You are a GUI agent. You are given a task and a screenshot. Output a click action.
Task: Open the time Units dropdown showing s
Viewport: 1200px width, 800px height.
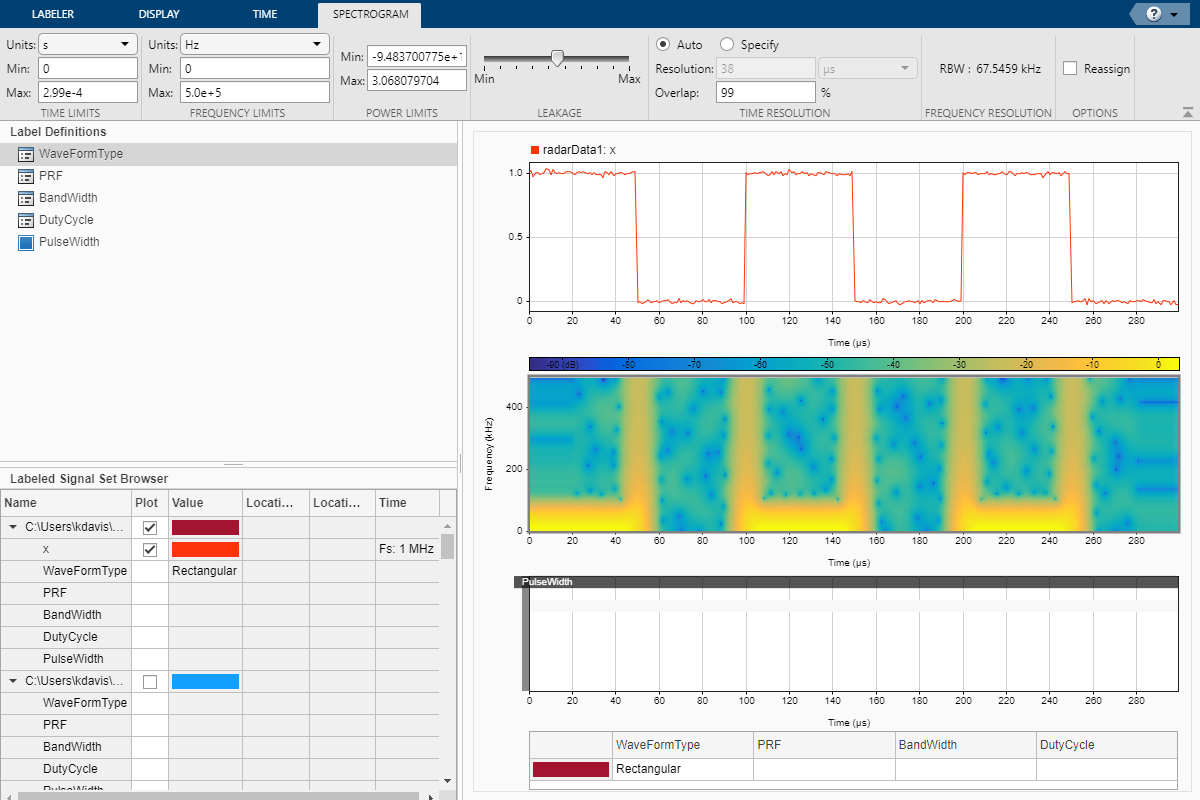[x=87, y=45]
